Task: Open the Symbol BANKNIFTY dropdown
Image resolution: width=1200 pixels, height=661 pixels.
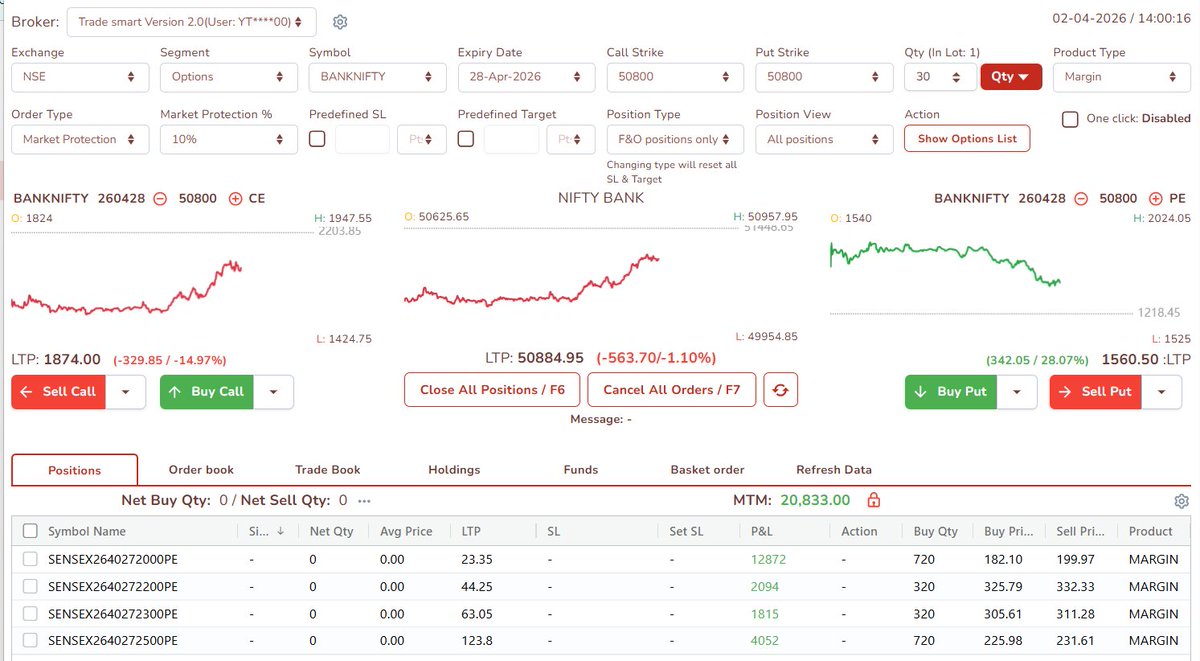Action: [378, 77]
